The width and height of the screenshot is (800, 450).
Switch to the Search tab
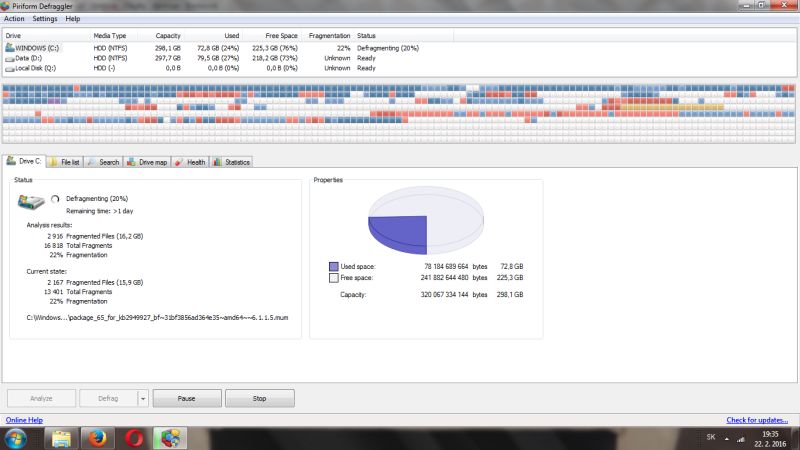click(x=104, y=162)
